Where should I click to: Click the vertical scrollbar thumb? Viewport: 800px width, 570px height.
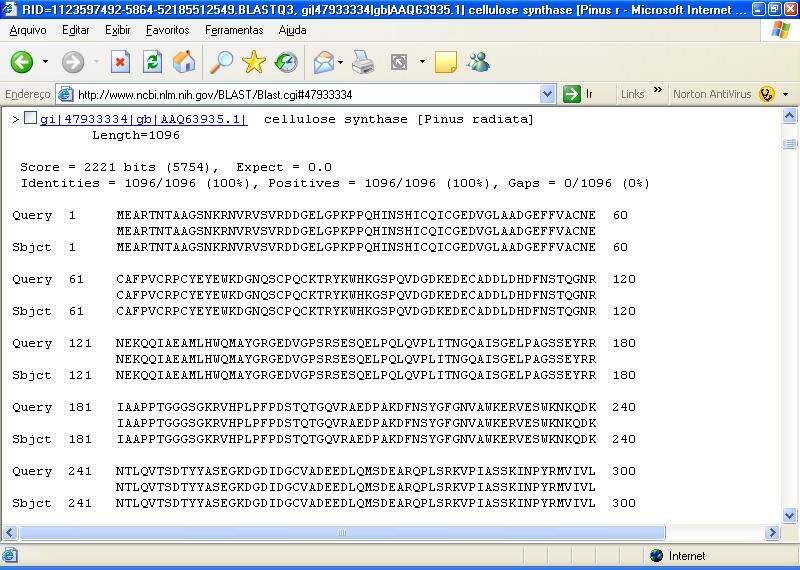click(x=789, y=143)
